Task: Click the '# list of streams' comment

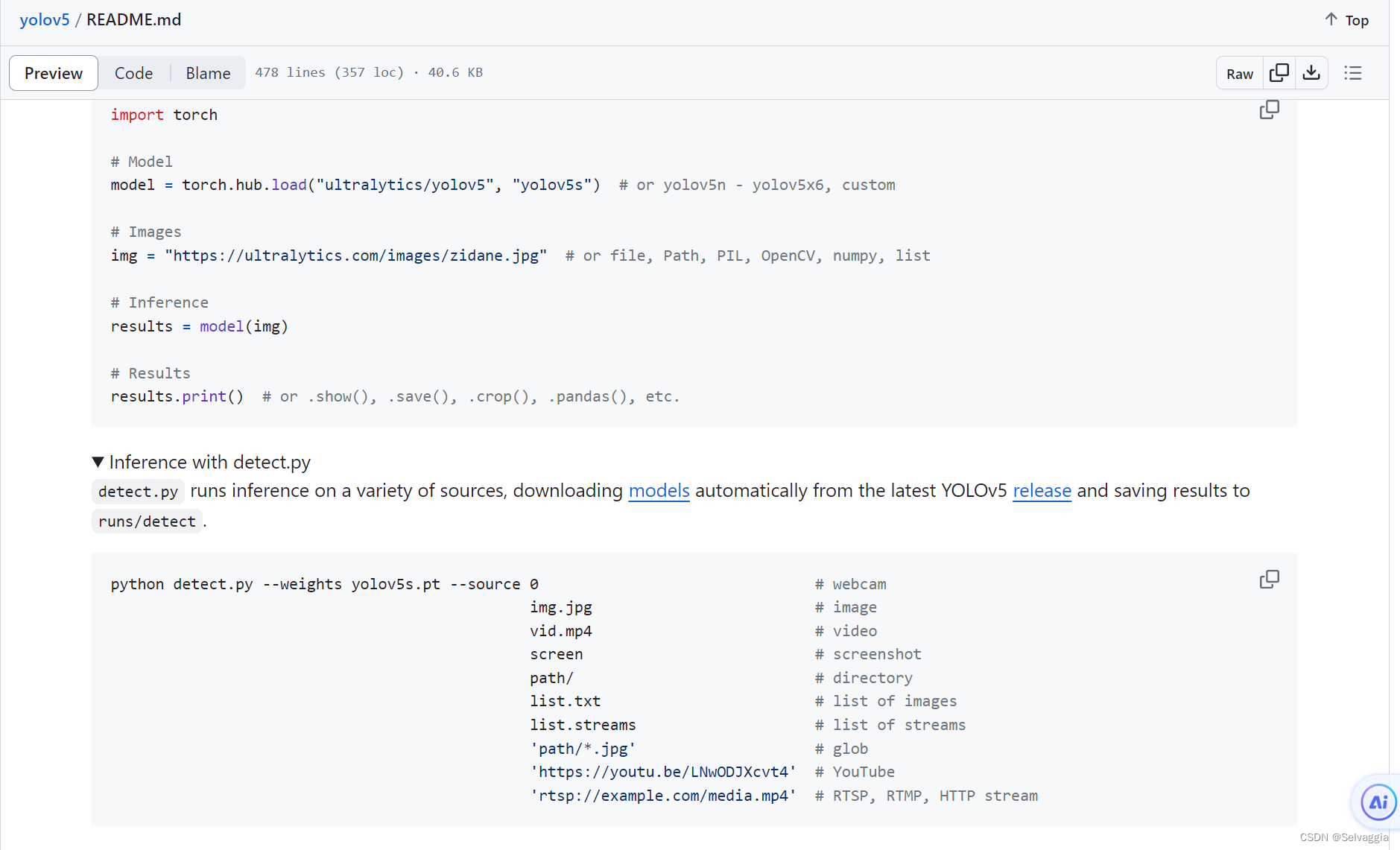Action: click(x=890, y=725)
